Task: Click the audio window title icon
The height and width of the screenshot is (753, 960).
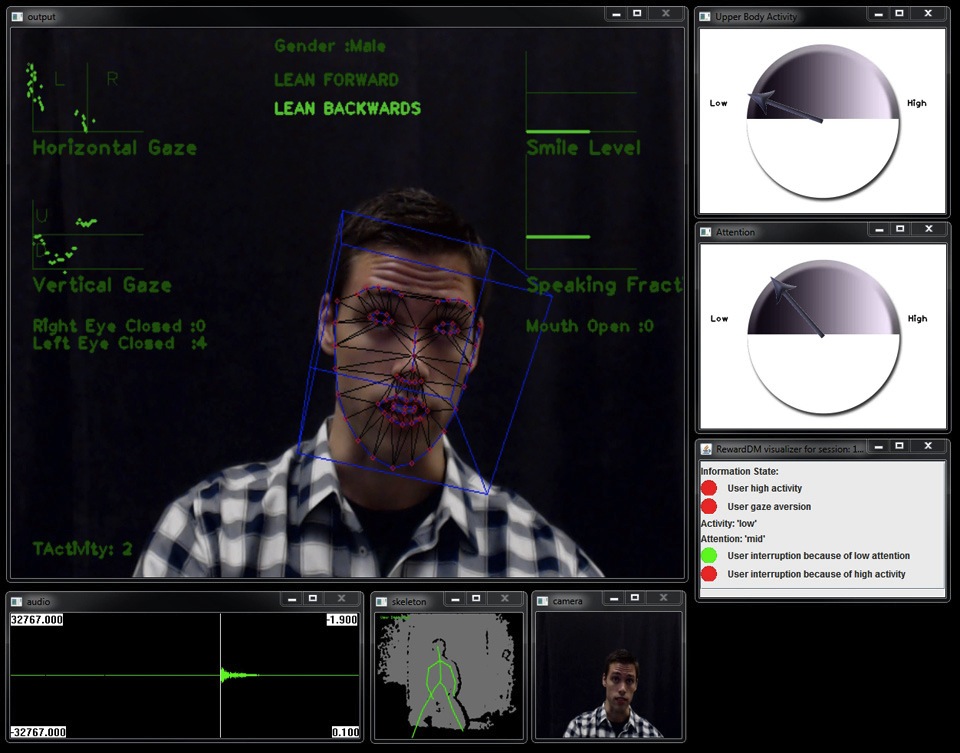Action: [x=17, y=602]
